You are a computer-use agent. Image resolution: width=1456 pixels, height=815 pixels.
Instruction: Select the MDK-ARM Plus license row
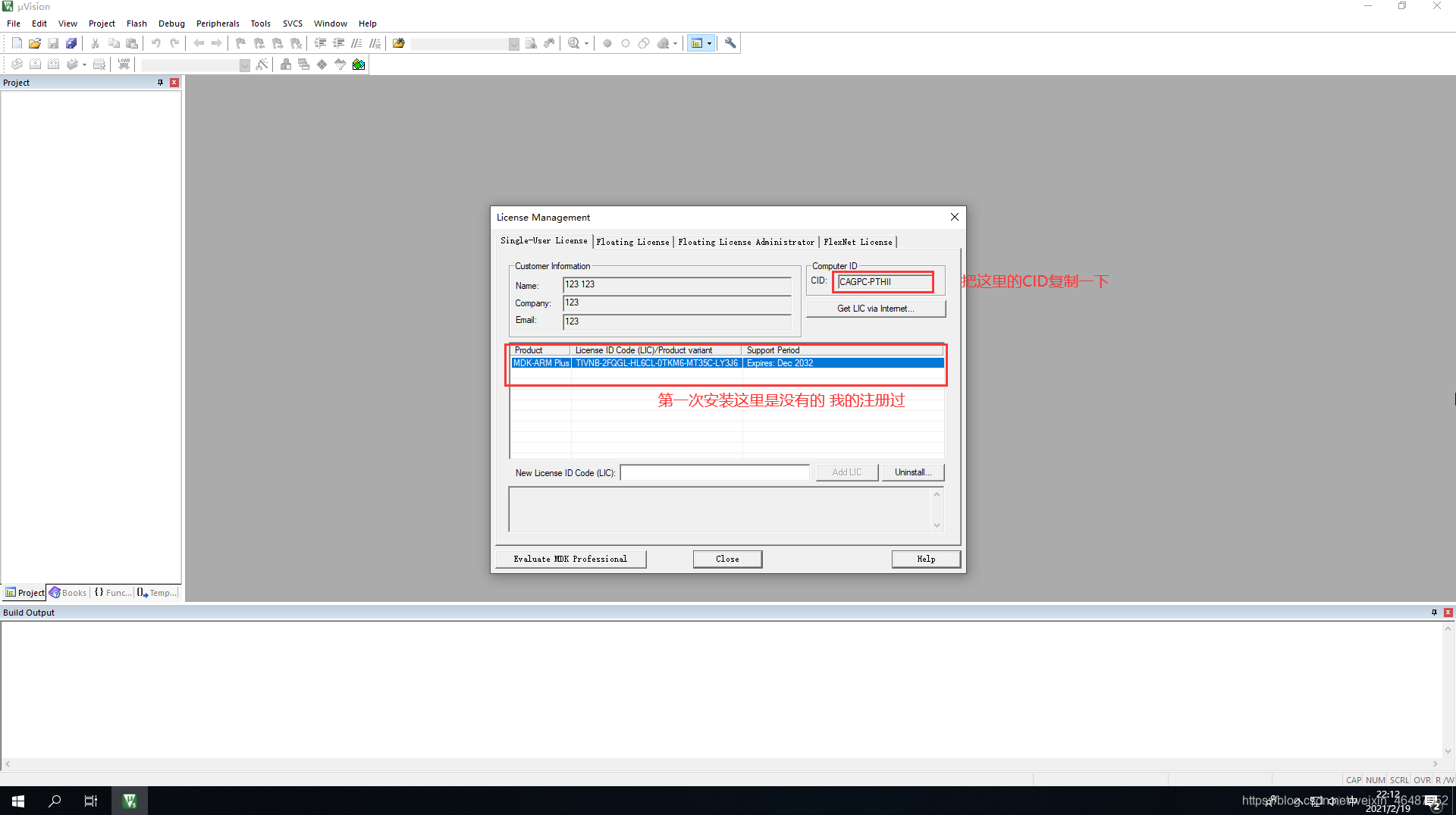tap(727, 363)
